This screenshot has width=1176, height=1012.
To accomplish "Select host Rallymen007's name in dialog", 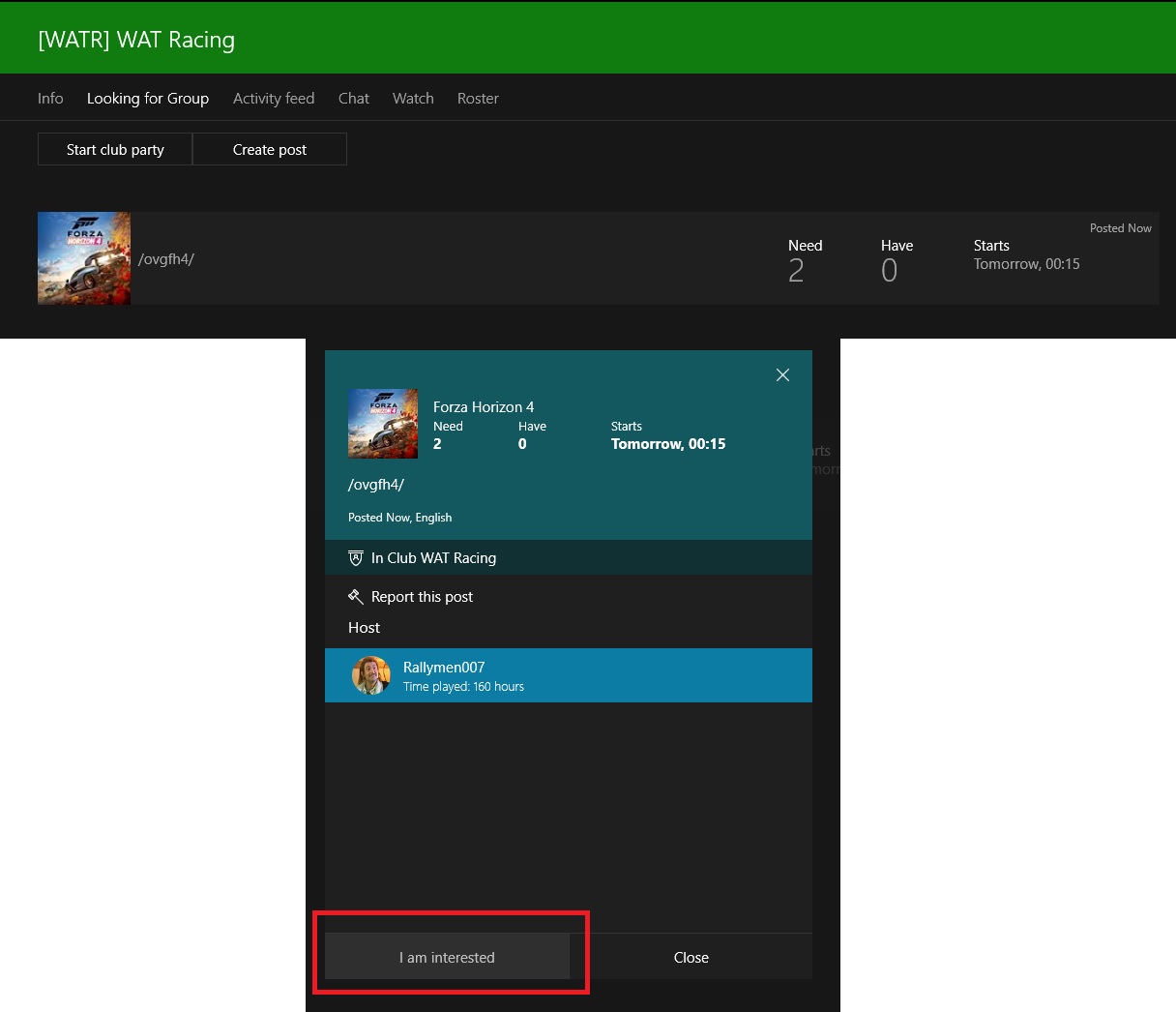I will click(444, 667).
